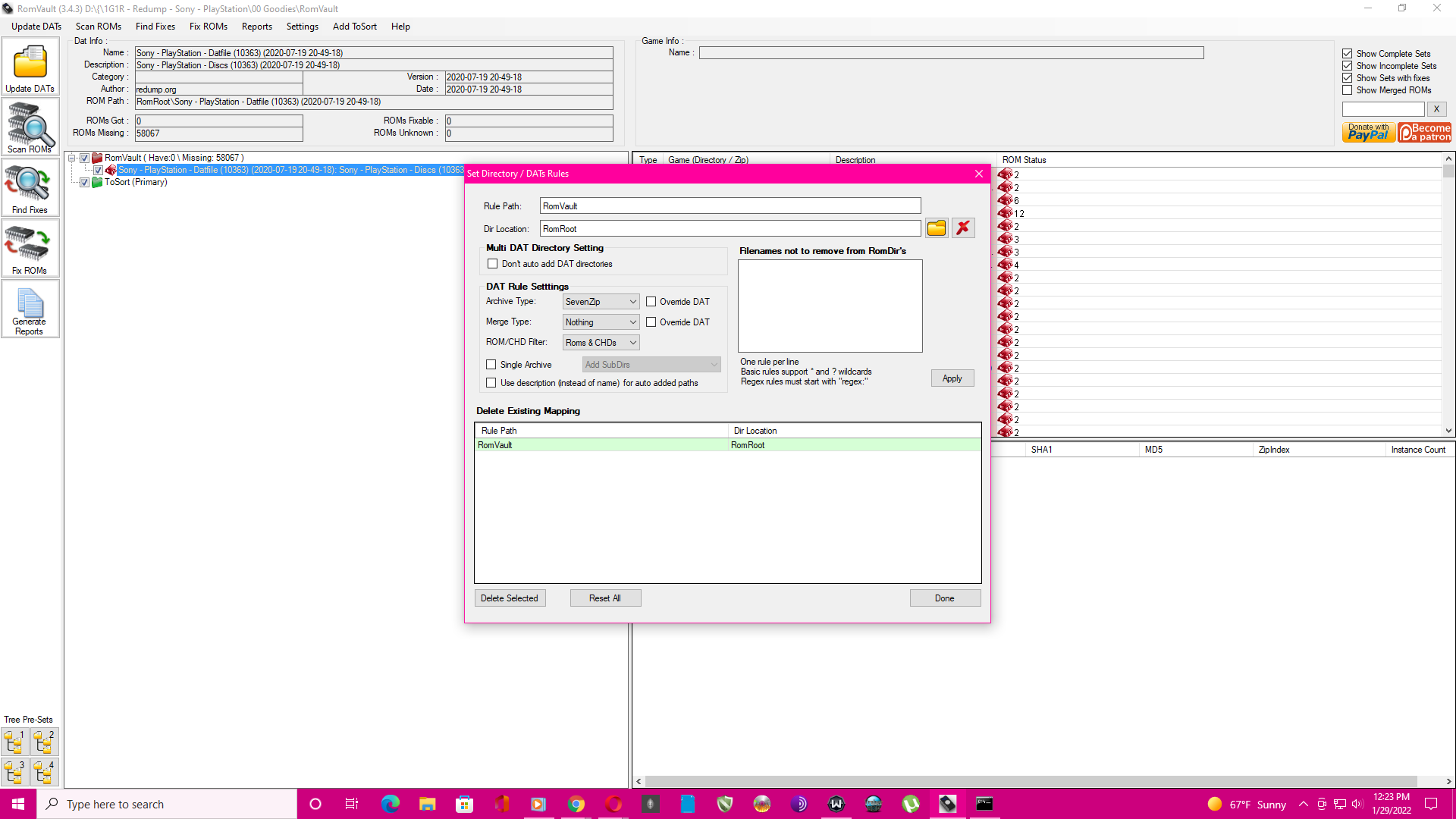
Task: Open Microsoft Edge from the taskbar
Action: click(x=391, y=804)
